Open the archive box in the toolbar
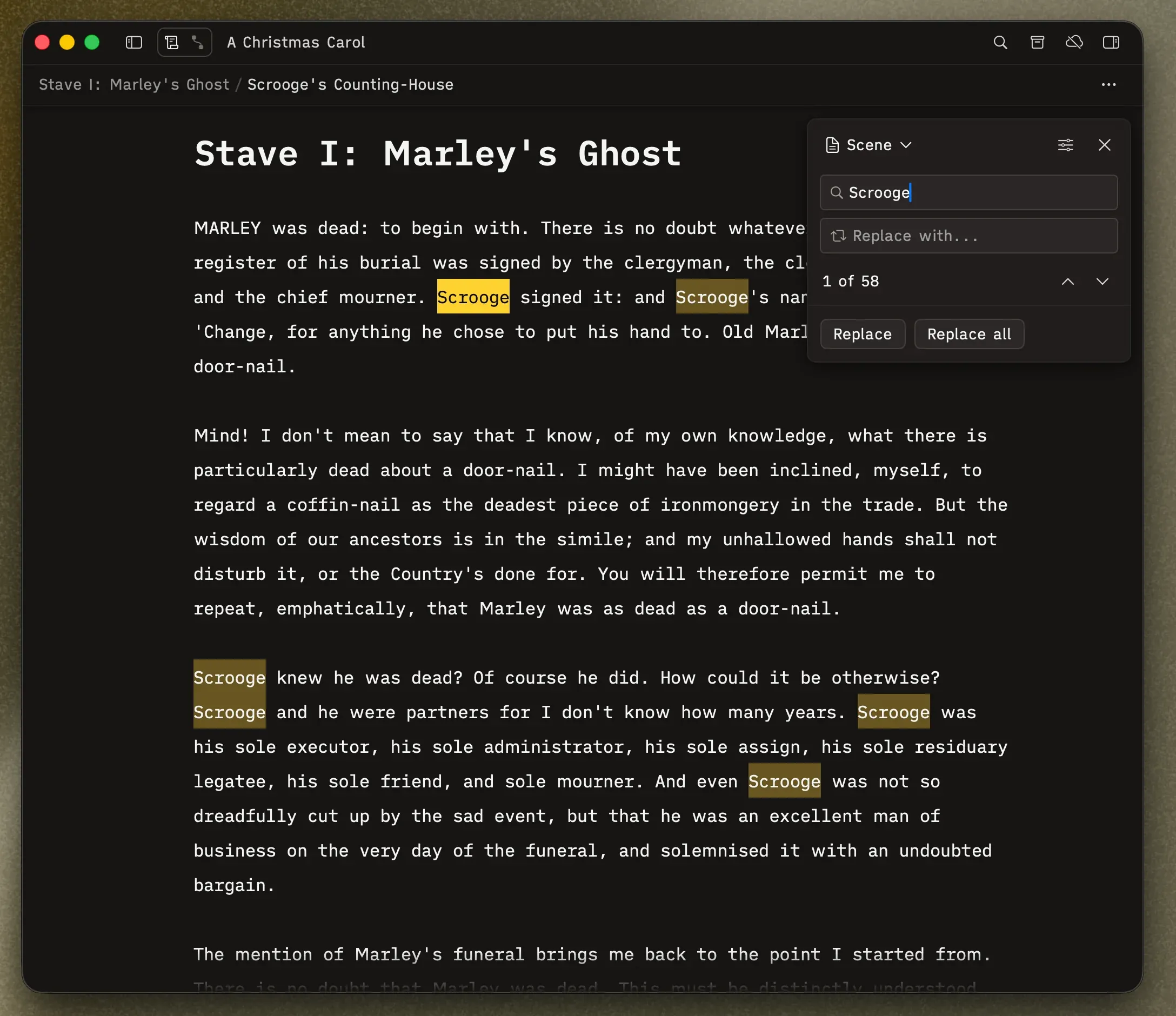The image size is (1176, 1016). (1038, 43)
